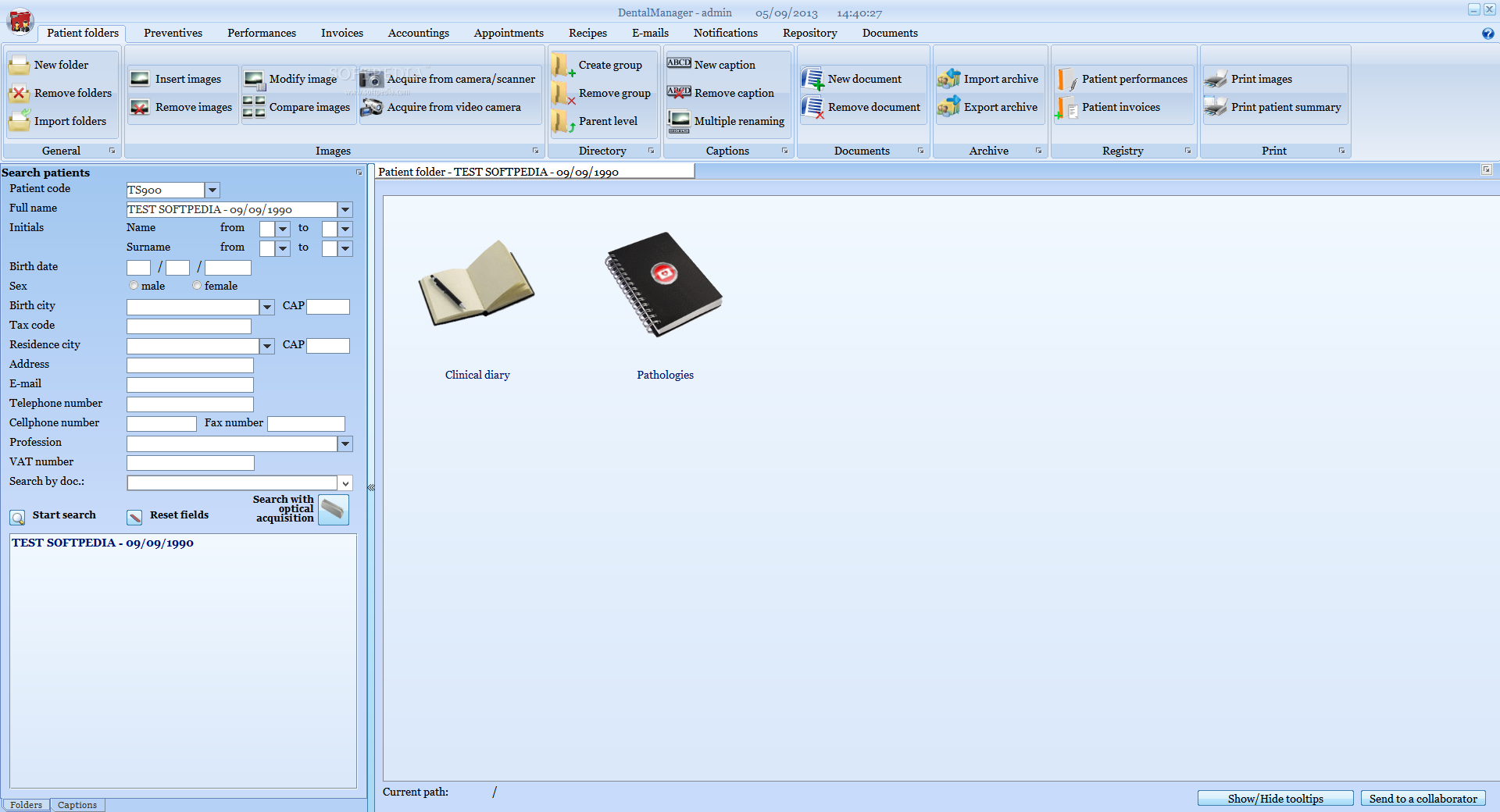This screenshot has width=1500, height=812.
Task: Click Import folders icon
Action: 19,121
